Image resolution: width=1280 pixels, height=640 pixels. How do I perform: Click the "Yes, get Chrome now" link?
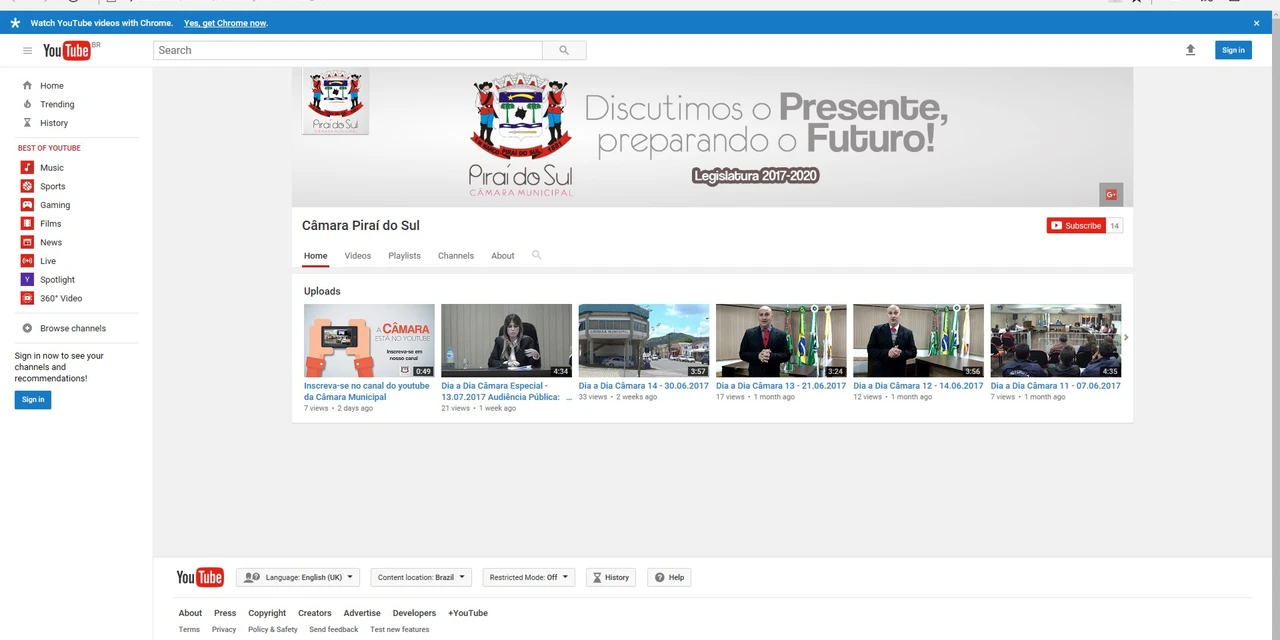click(225, 23)
